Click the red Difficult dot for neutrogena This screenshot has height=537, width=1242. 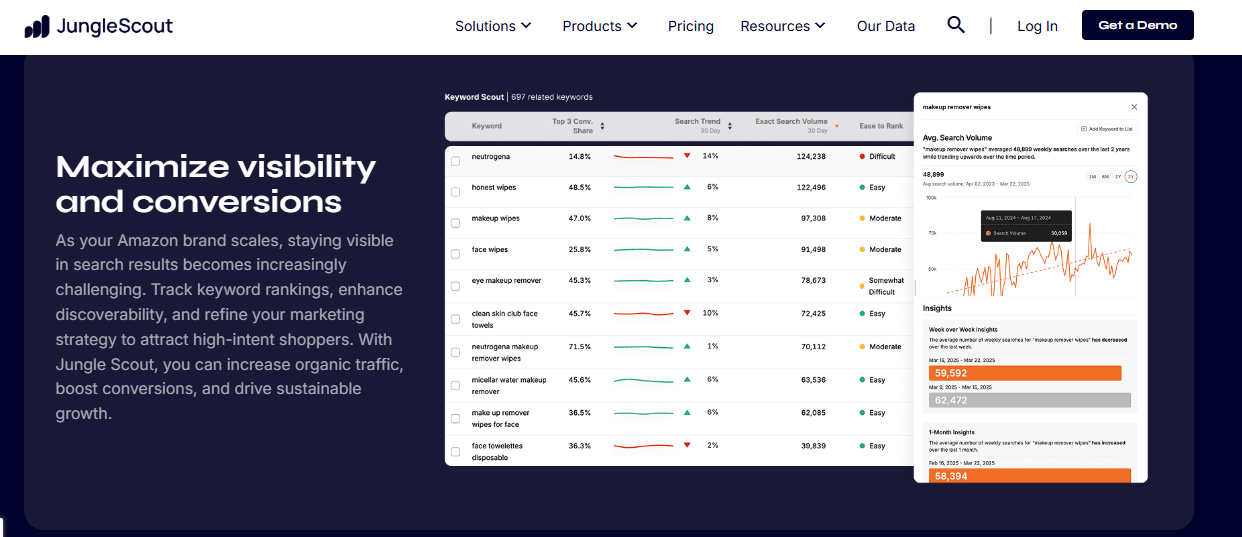point(862,157)
